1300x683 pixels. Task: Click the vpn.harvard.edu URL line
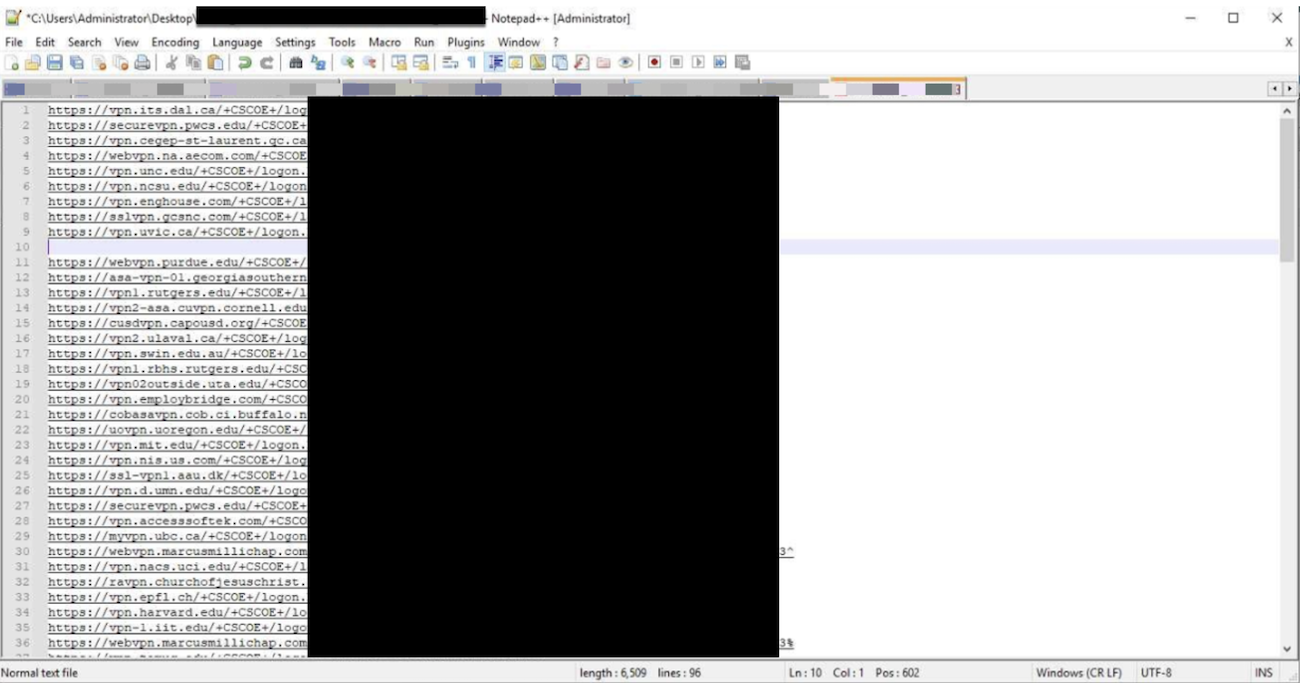coord(178,612)
